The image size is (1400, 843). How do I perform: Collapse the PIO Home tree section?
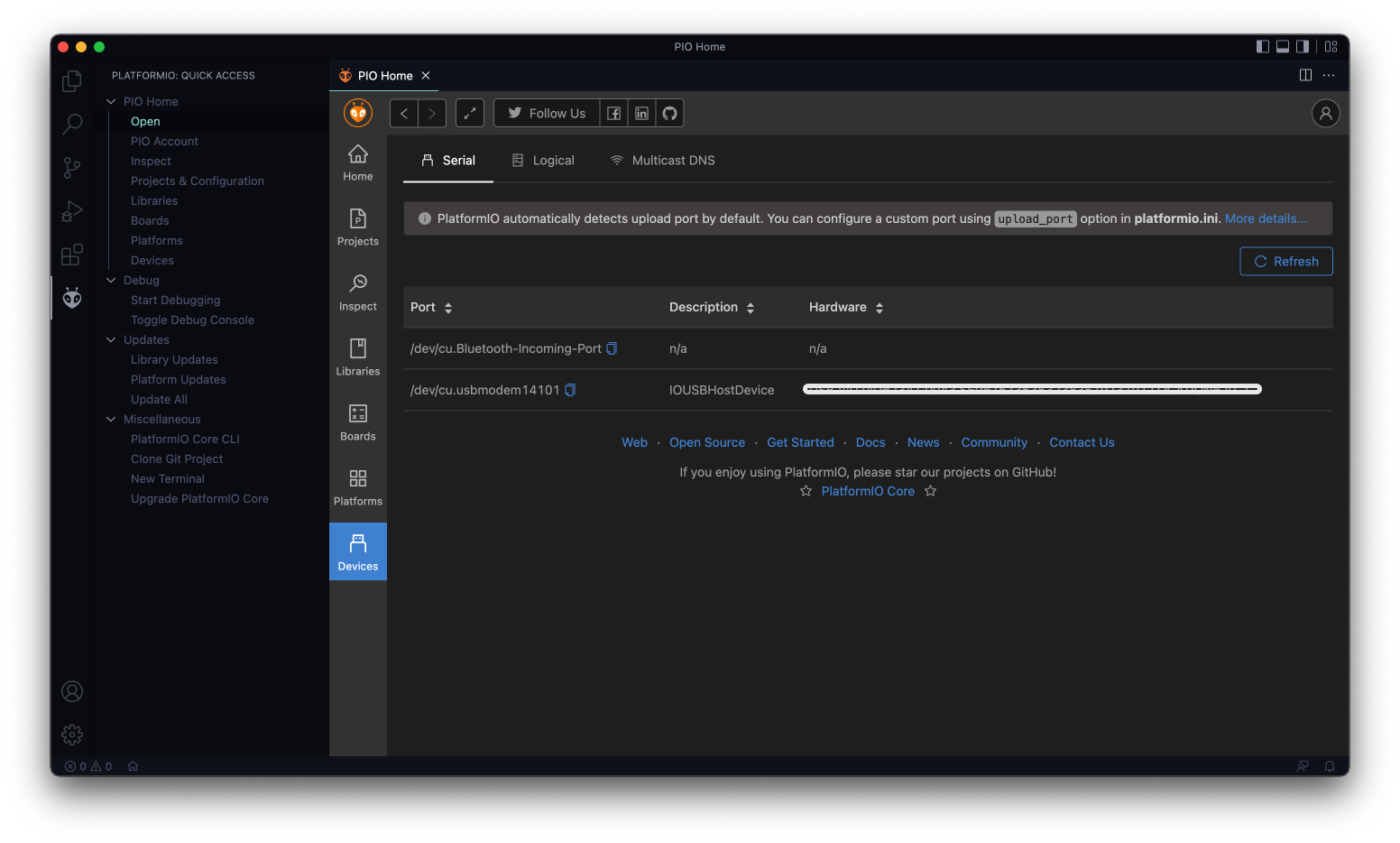tap(112, 101)
